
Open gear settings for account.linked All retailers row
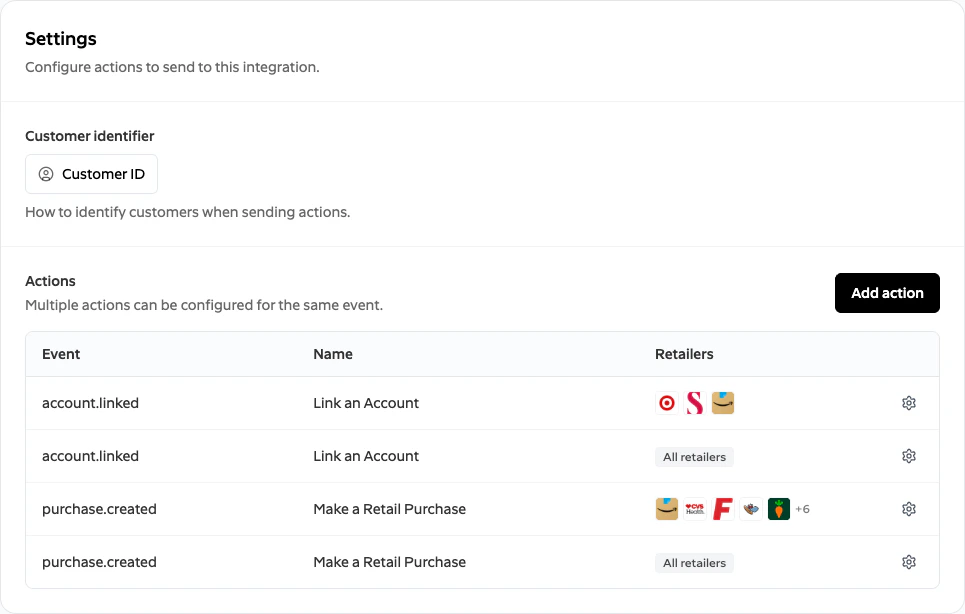coord(908,456)
